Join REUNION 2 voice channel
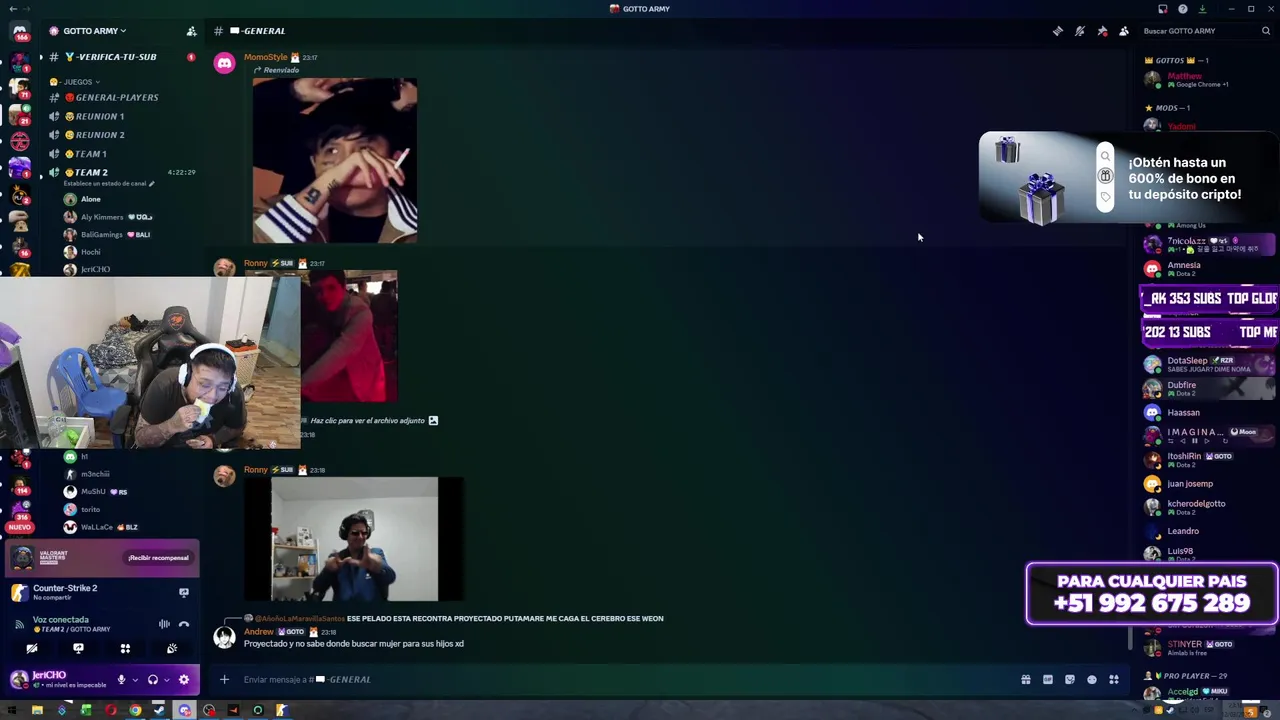 (118, 135)
